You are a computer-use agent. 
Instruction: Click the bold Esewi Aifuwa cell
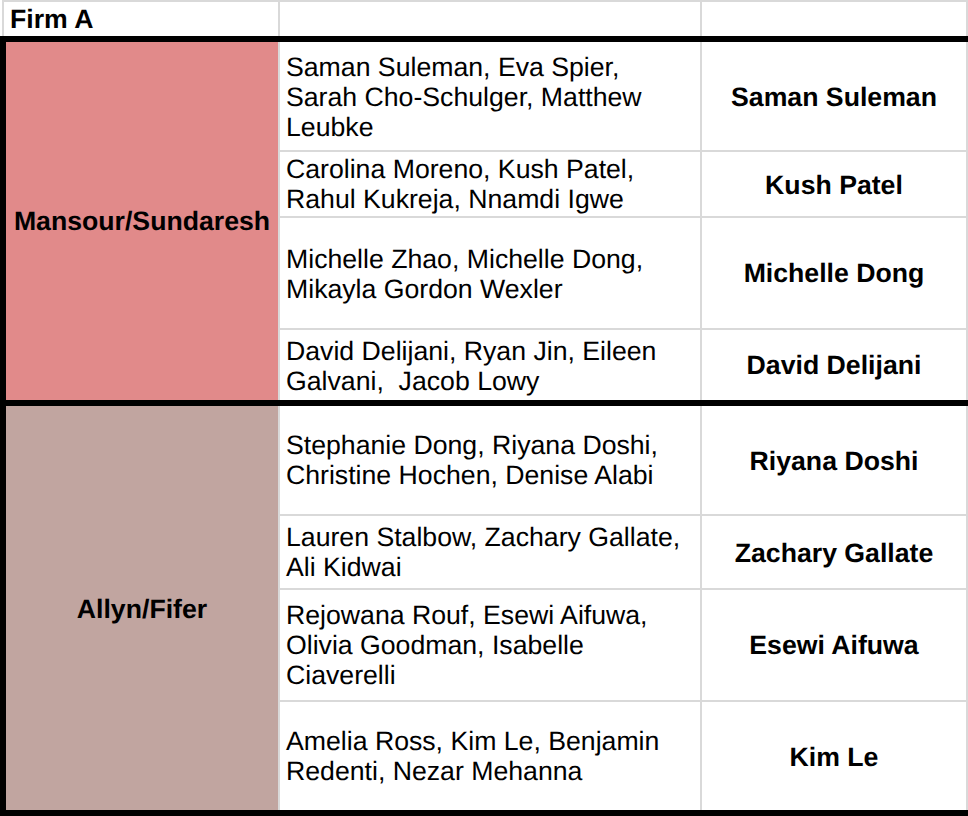pos(834,645)
